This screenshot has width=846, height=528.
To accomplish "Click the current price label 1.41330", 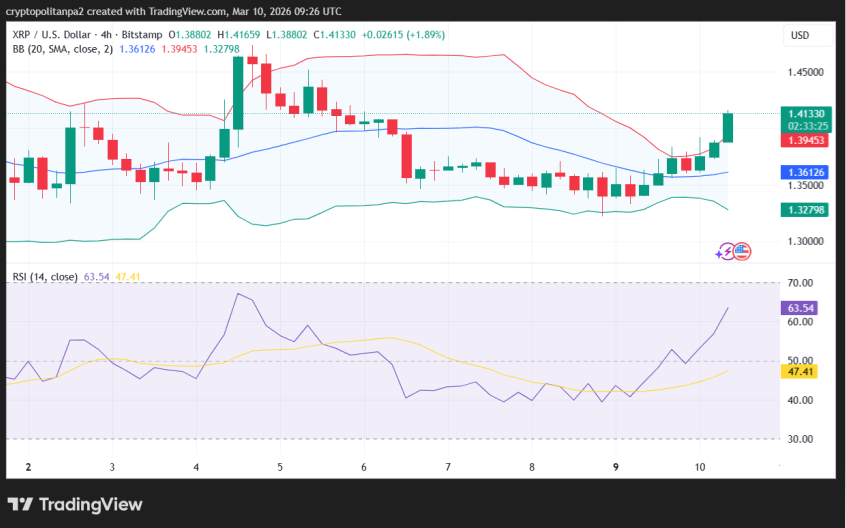I will pyautogui.click(x=805, y=114).
